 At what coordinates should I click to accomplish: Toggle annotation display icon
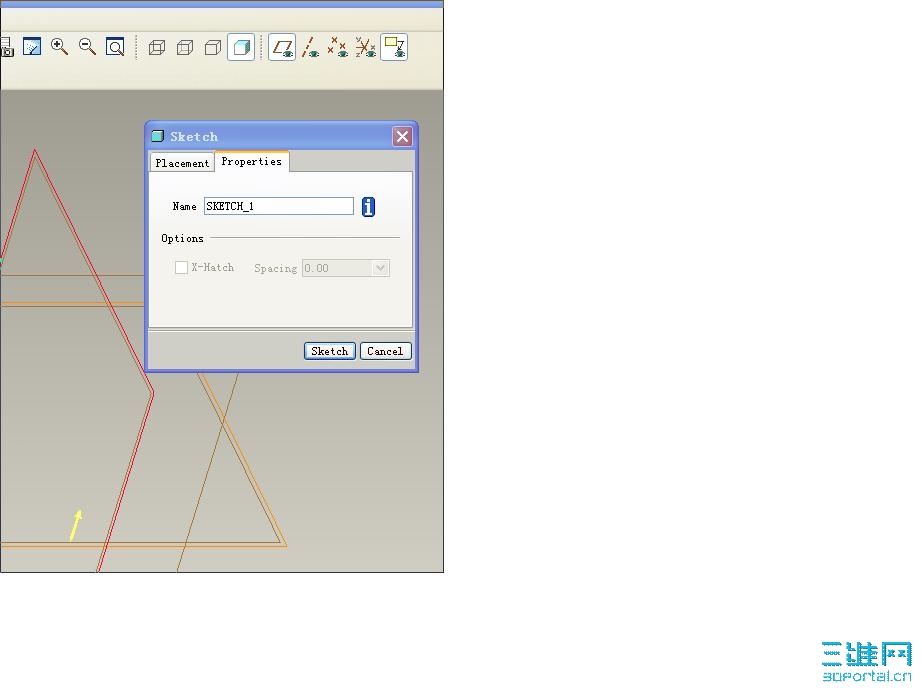(x=394, y=47)
